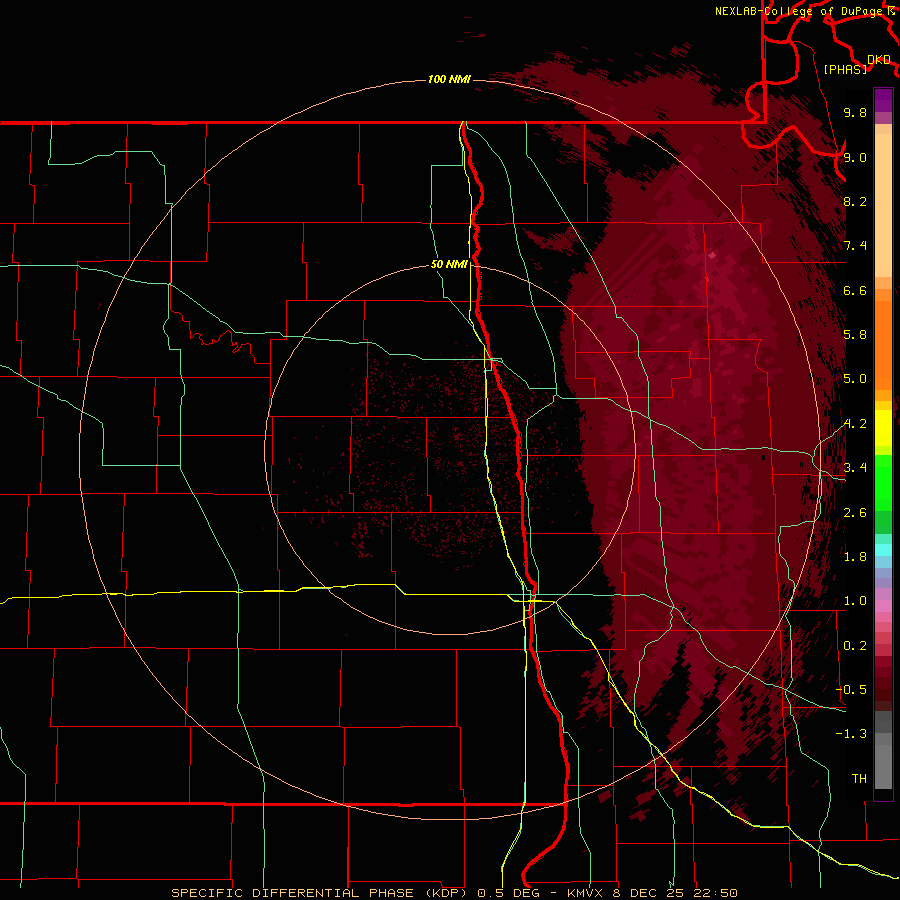Viewport: 900px width, 900px height.
Task: Click the 100 NMI range ring label
Action: [x=449, y=79]
